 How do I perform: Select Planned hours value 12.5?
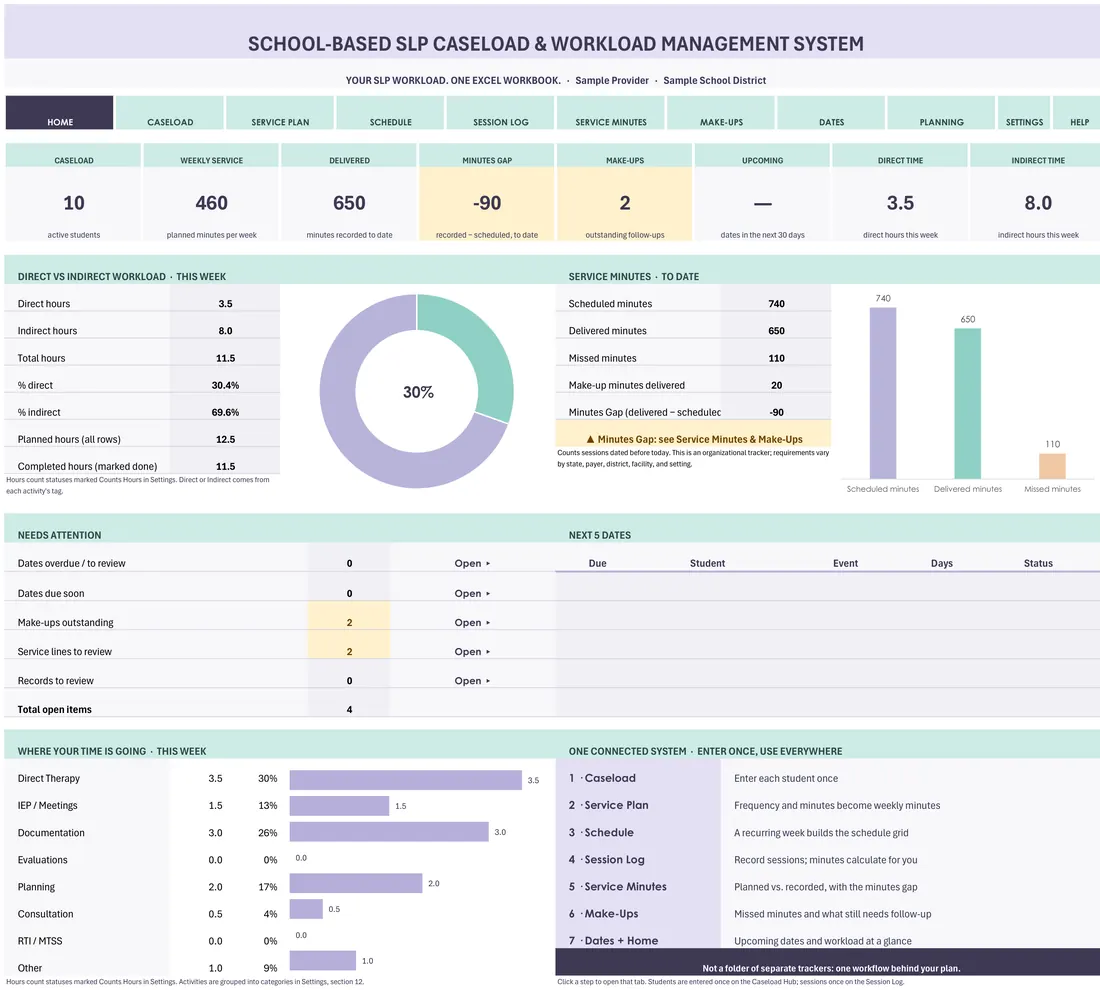coord(225,440)
